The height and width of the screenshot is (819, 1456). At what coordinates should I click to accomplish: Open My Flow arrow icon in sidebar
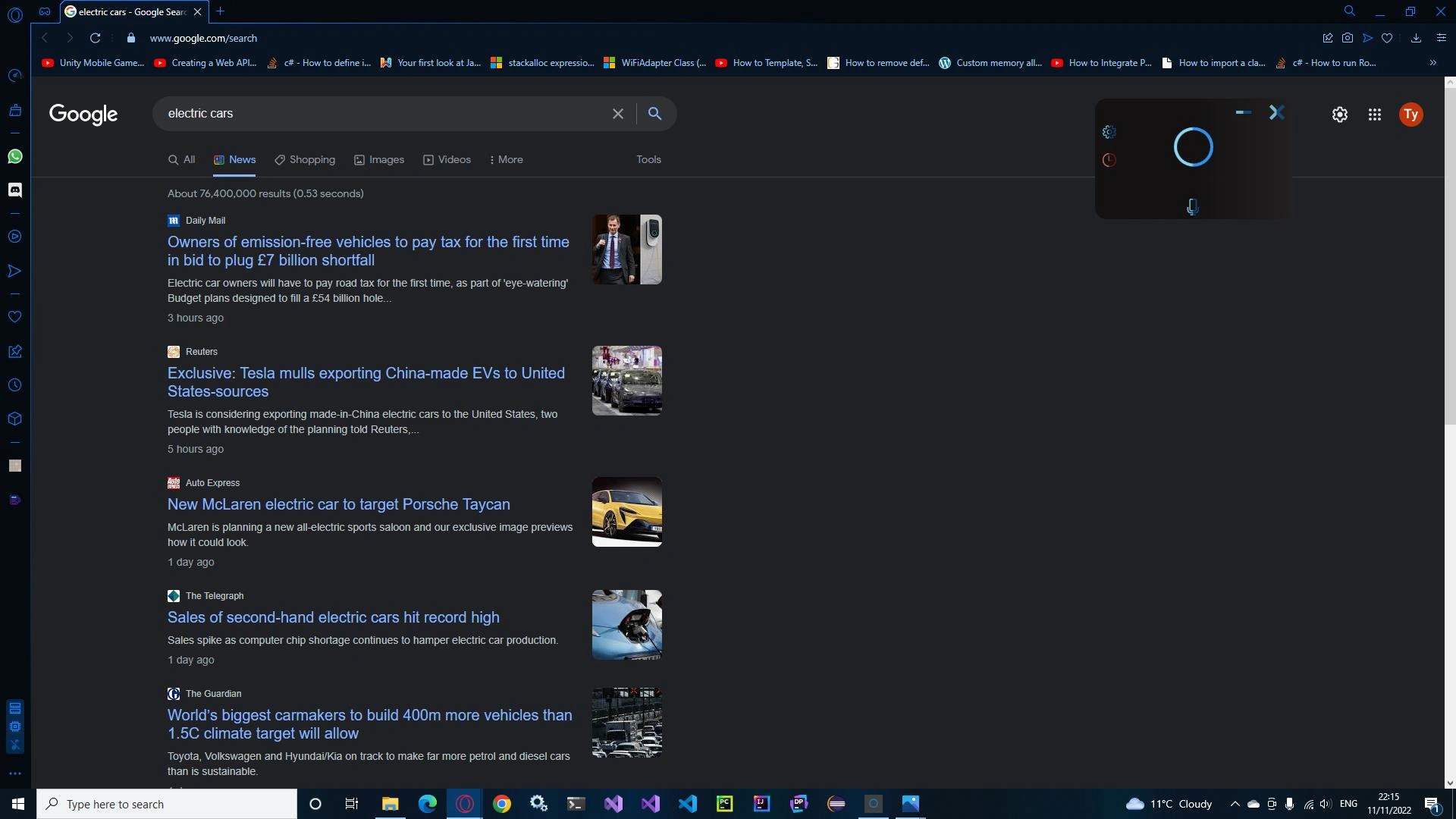[15, 271]
